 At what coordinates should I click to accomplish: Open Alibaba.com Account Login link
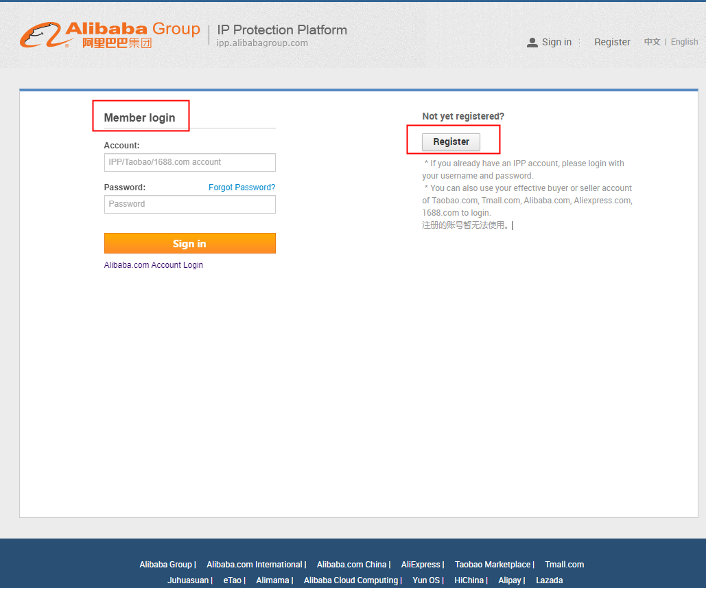tap(154, 265)
